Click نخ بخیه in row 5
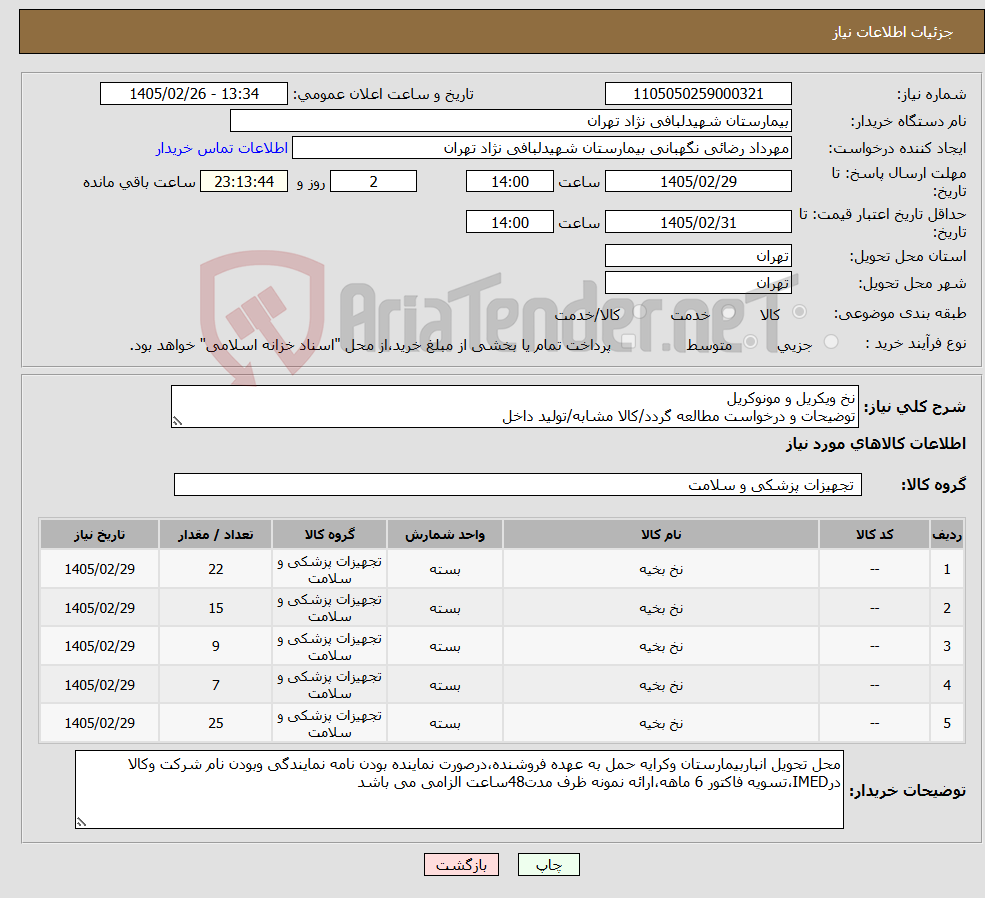985x898 pixels. tap(661, 724)
